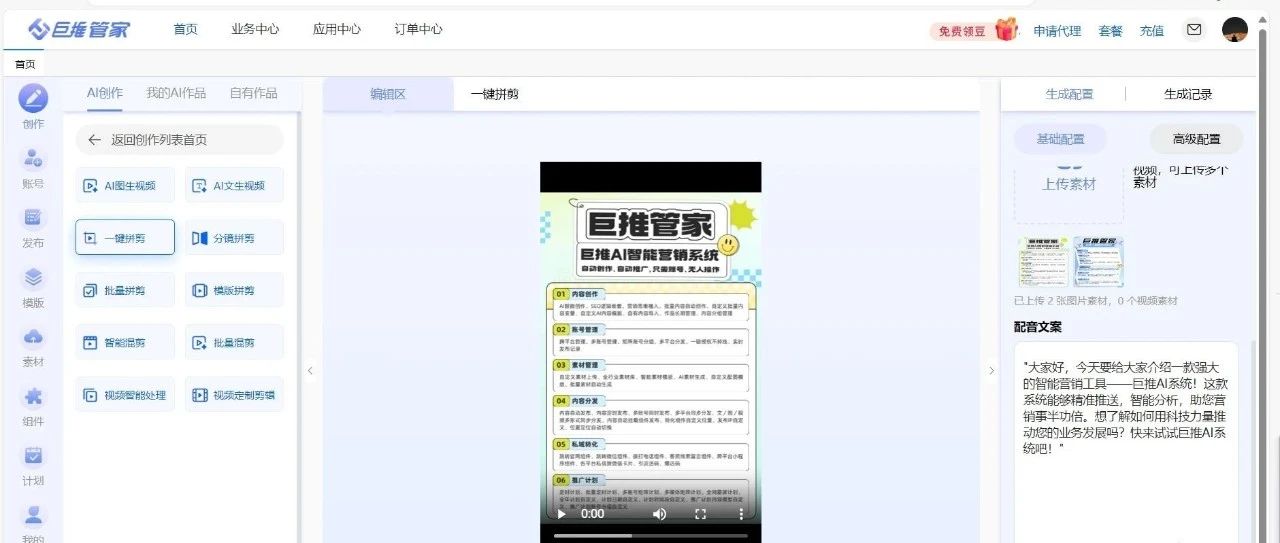Viewport: 1280px width, 543px height.
Task: Click the 巨推管家 logo
Action: coord(79,29)
